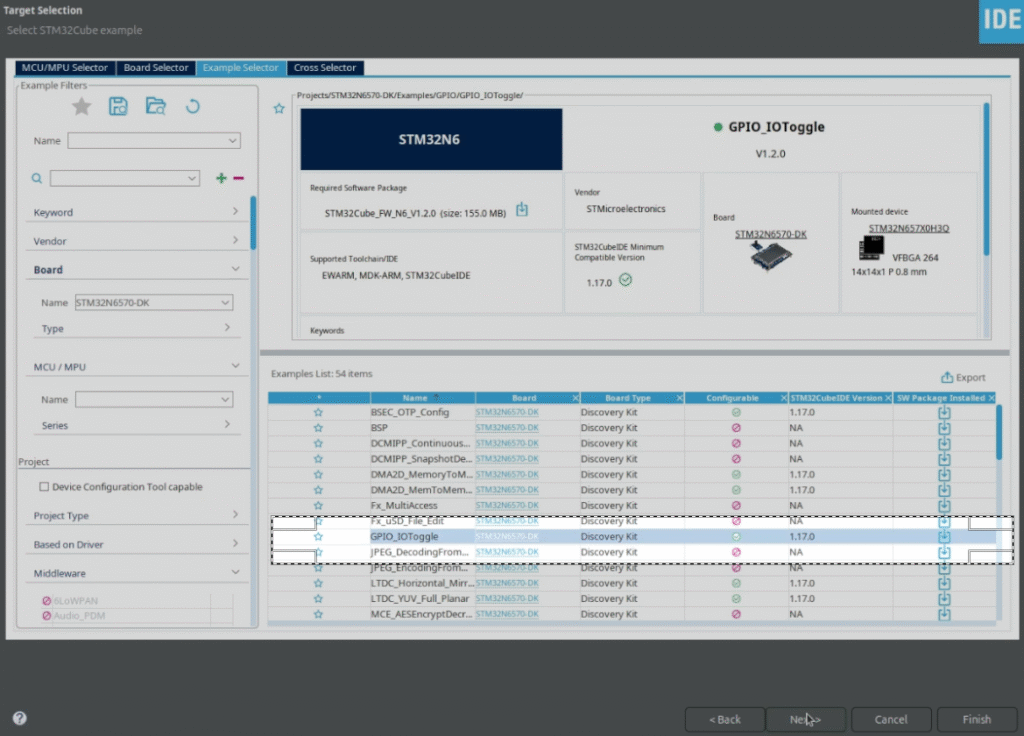Download the STM32Cube_FW_N6 software package icon

click(521, 210)
